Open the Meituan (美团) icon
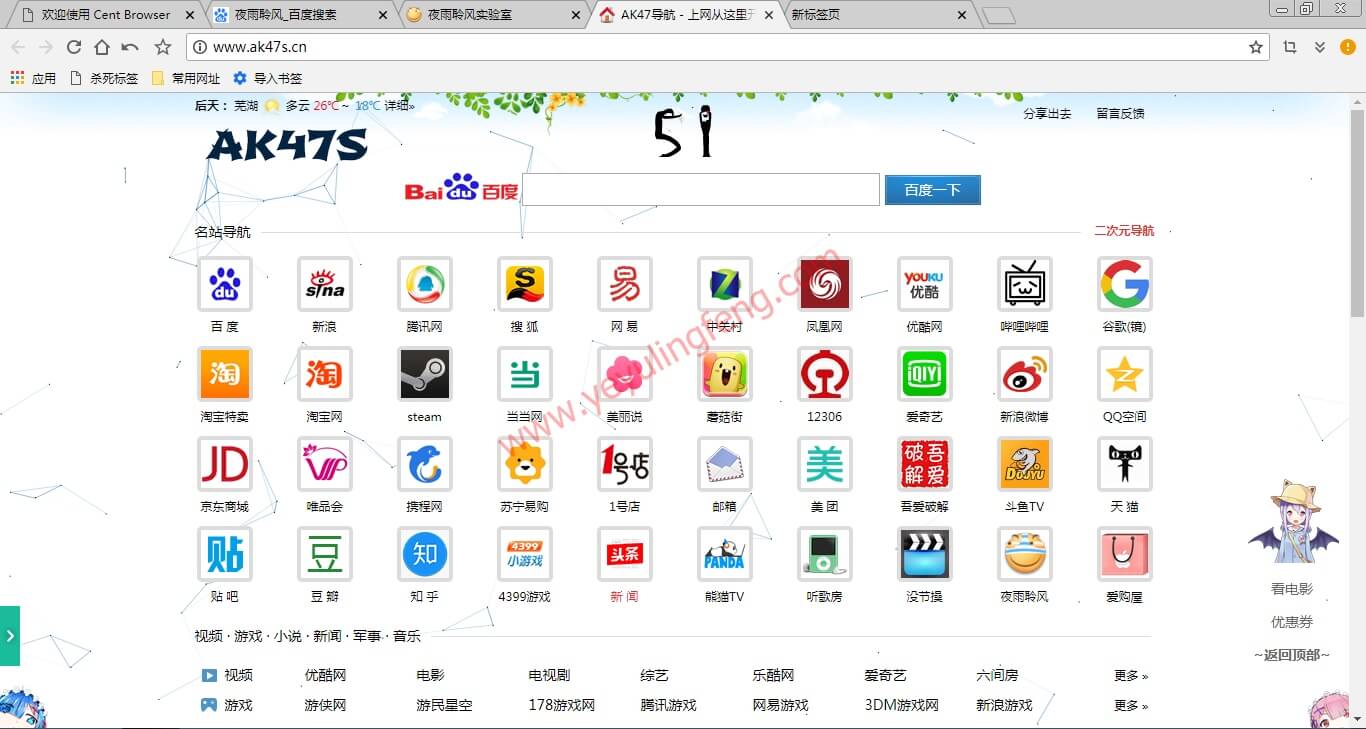Viewport: 1366px width, 729px height. coord(825,464)
